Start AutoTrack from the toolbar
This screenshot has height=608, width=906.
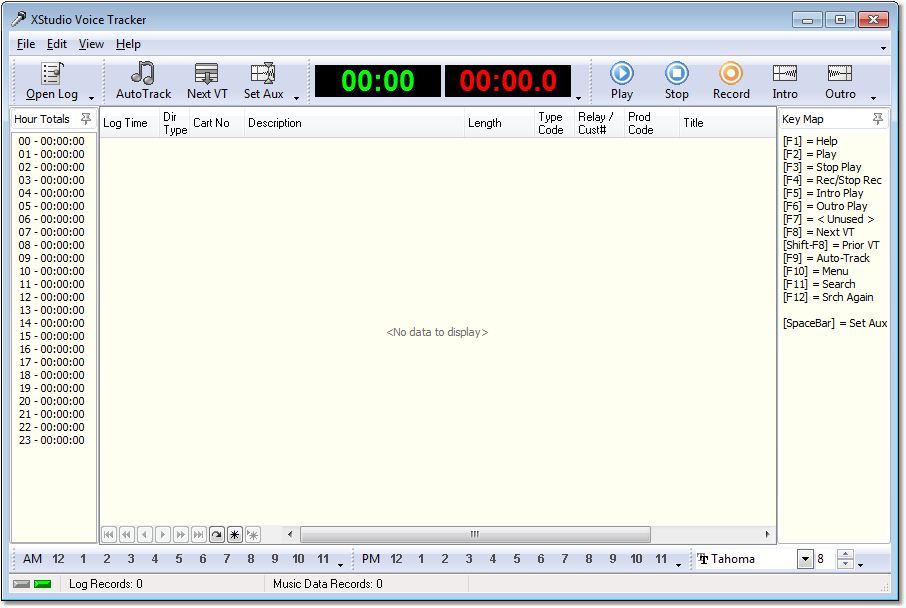tap(143, 81)
